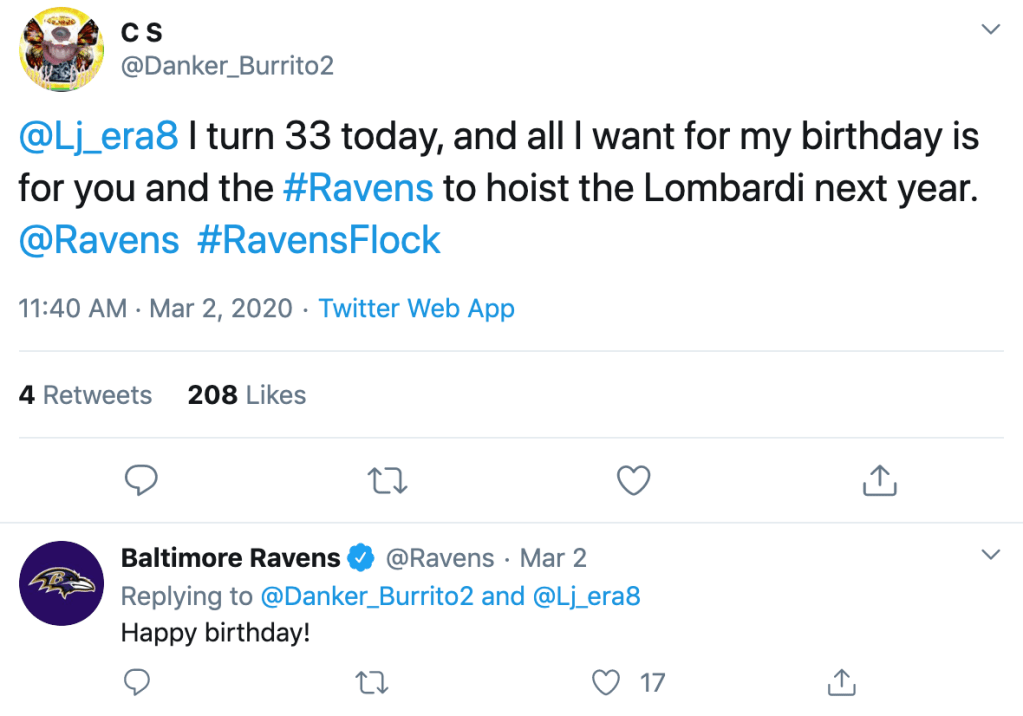1023x716 pixels.
Task: Click the Twitter Web App source link
Action: pyautogui.click(x=416, y=308)
